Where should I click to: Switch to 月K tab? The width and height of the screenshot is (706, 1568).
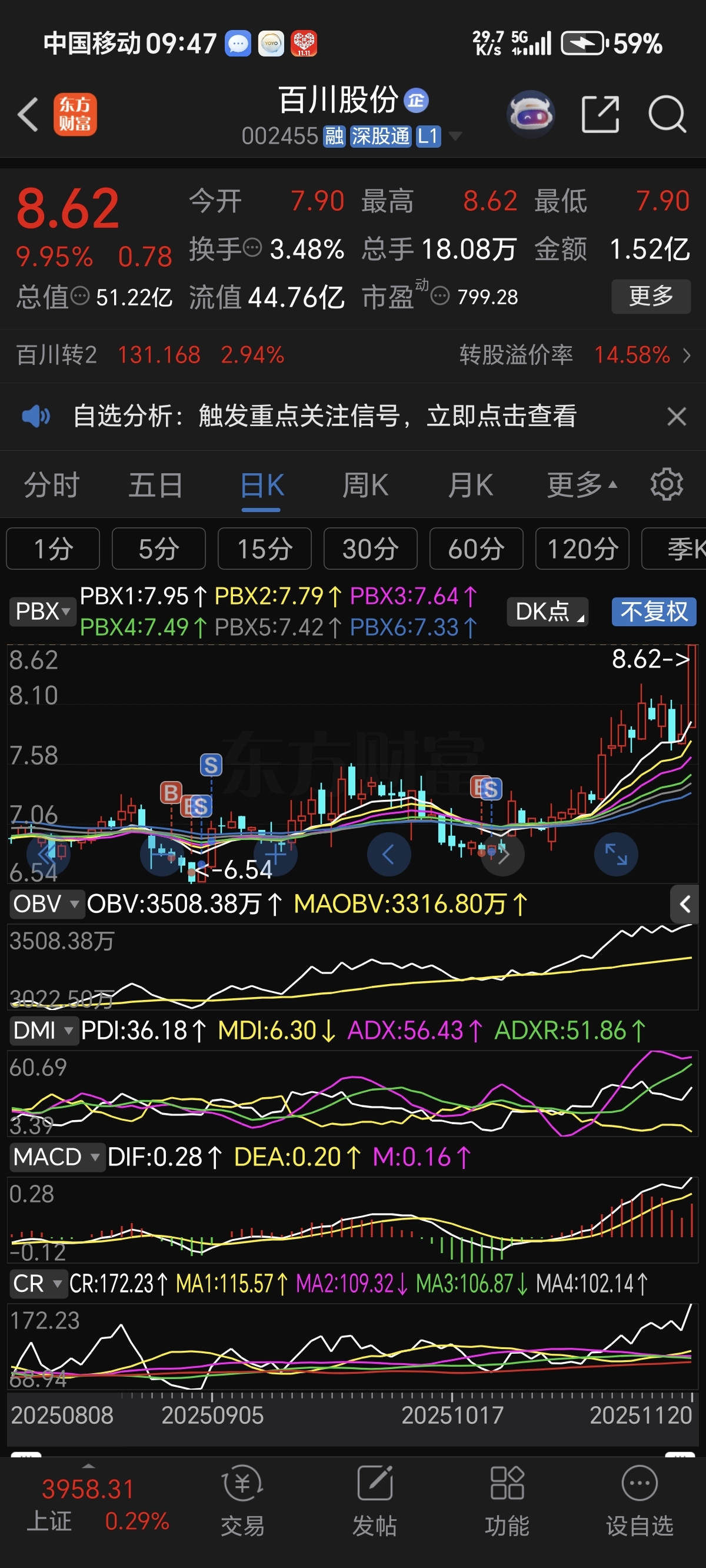pos(470,485)
